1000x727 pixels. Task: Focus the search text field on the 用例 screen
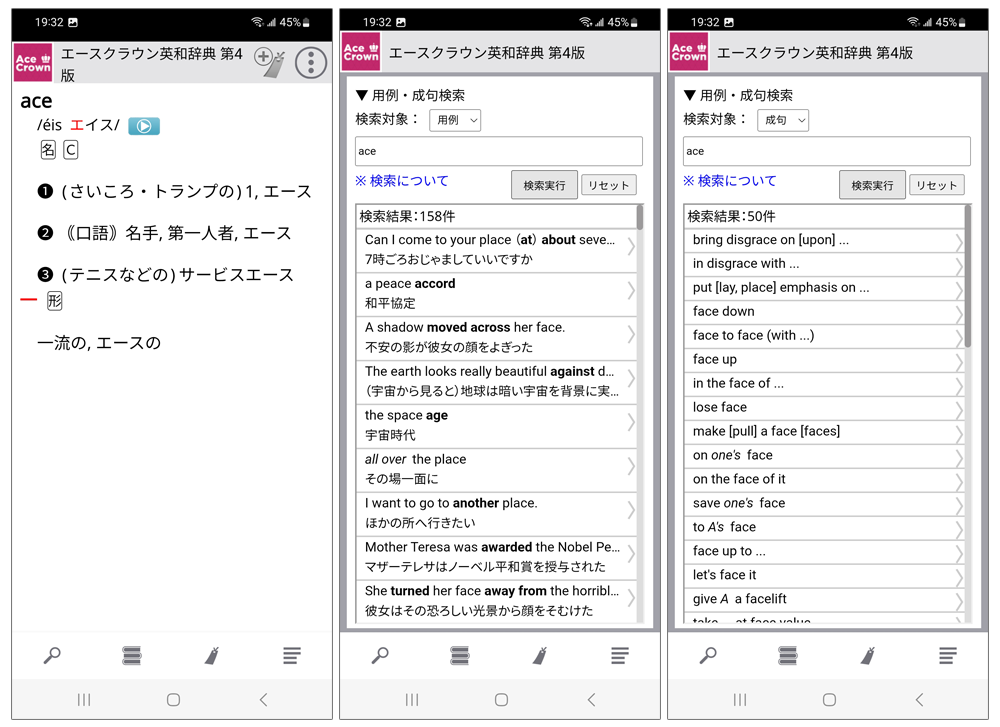click(498, 151)
